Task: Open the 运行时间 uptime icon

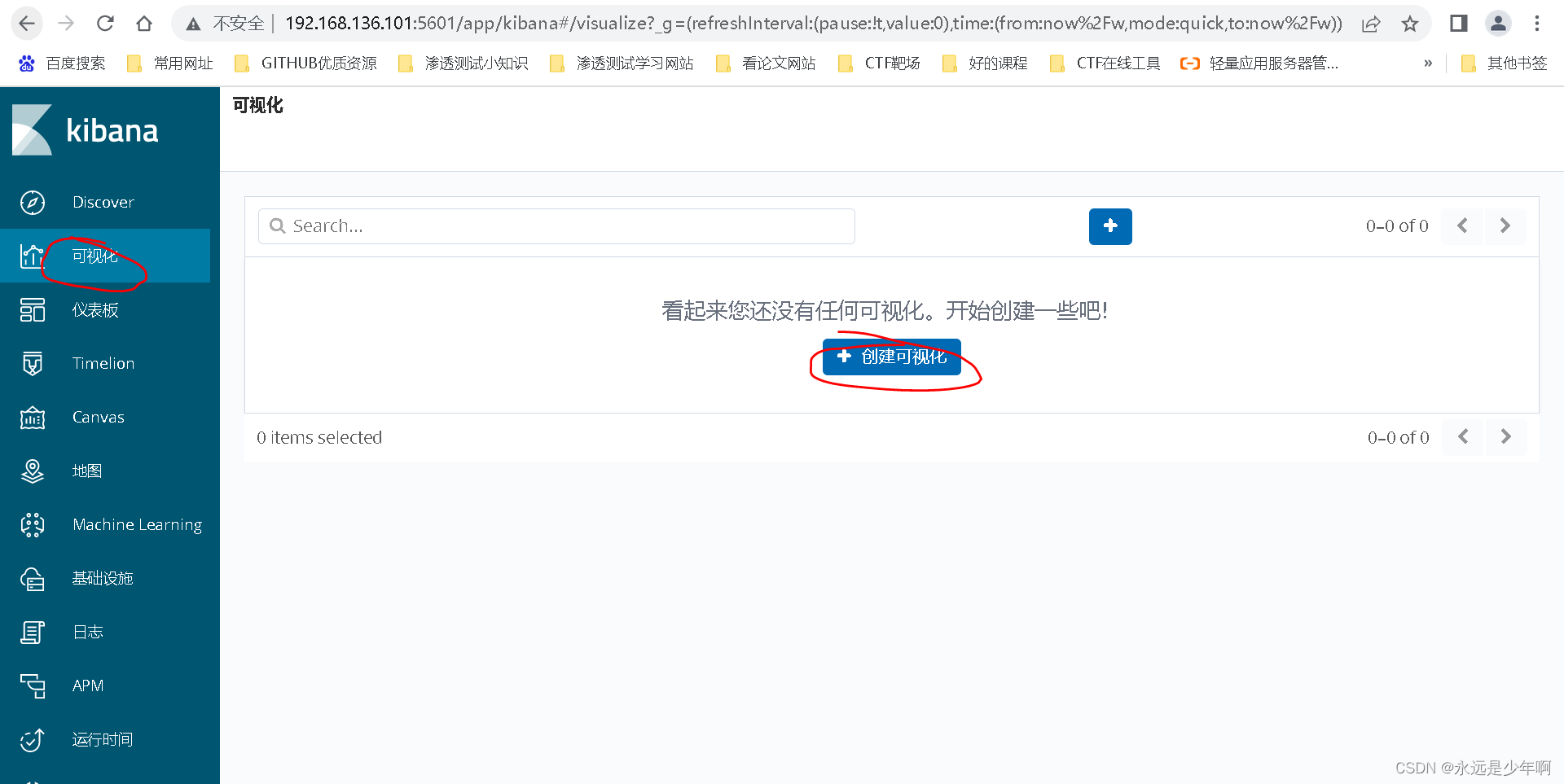Action: pos(33,739)
